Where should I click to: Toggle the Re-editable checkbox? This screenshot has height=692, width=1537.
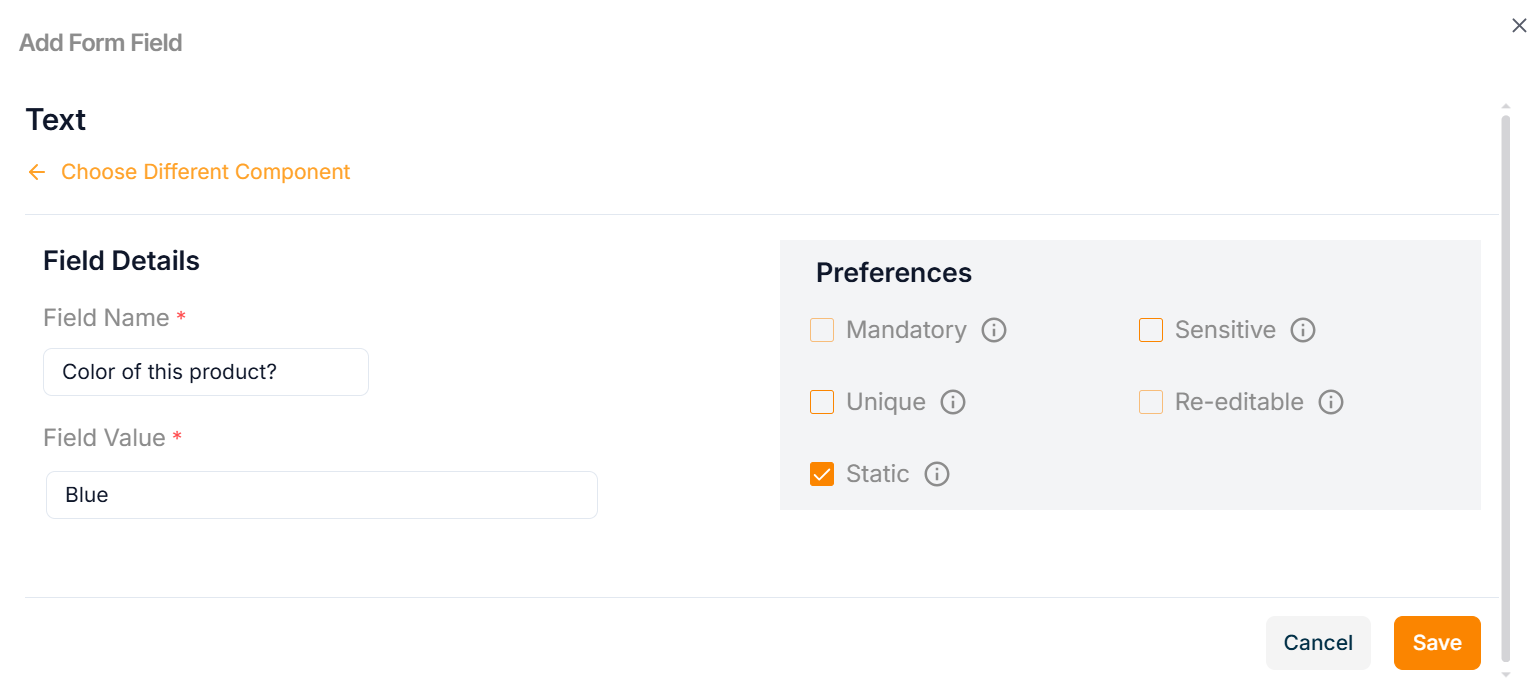tap(1151, 402)
